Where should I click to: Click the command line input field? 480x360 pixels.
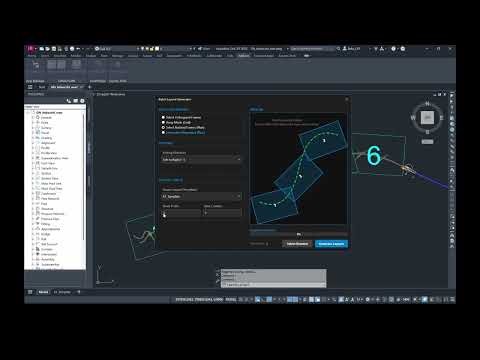(273, 284)
